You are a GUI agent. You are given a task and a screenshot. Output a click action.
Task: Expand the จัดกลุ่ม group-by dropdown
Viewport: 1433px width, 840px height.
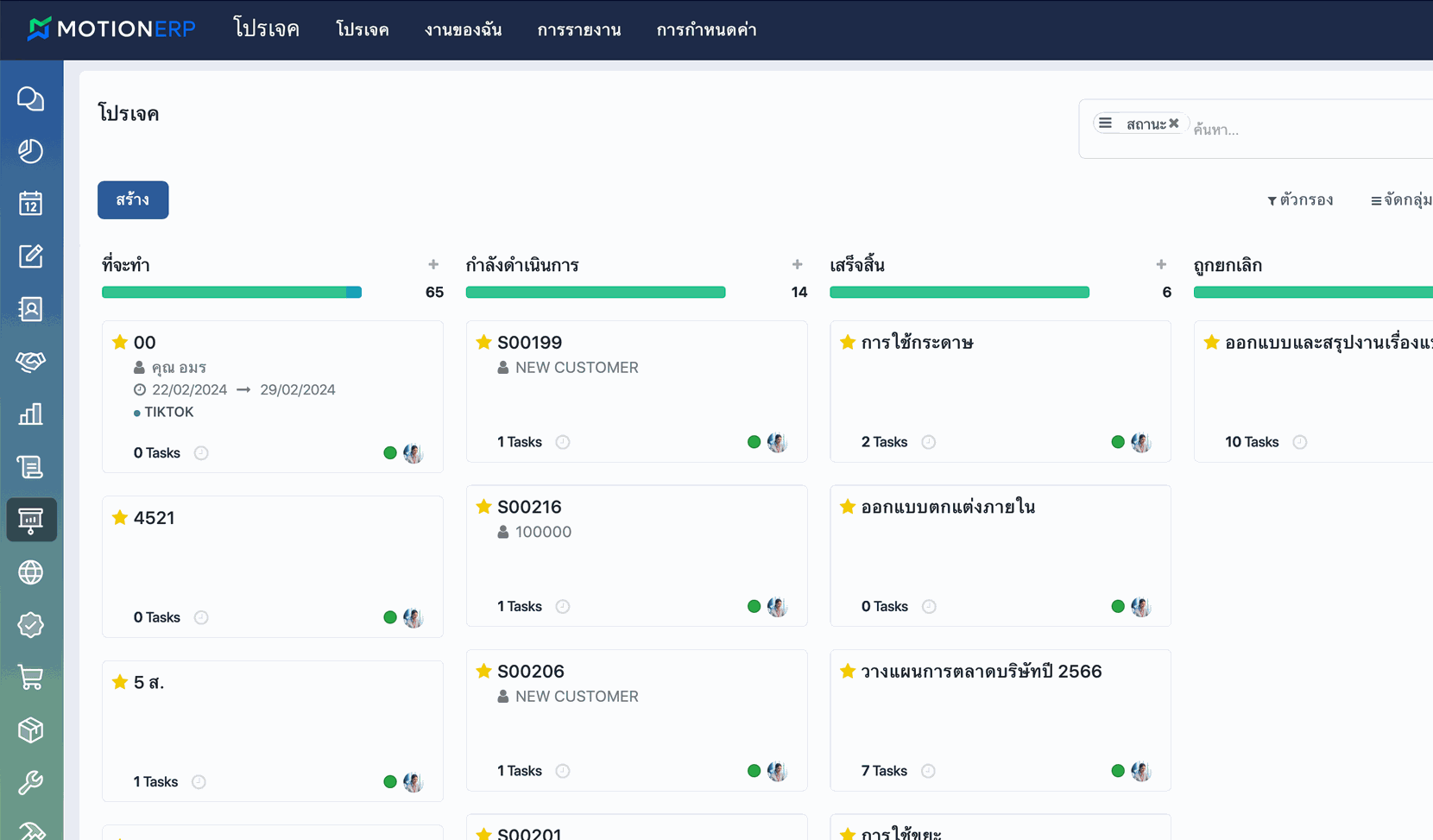1401,200
